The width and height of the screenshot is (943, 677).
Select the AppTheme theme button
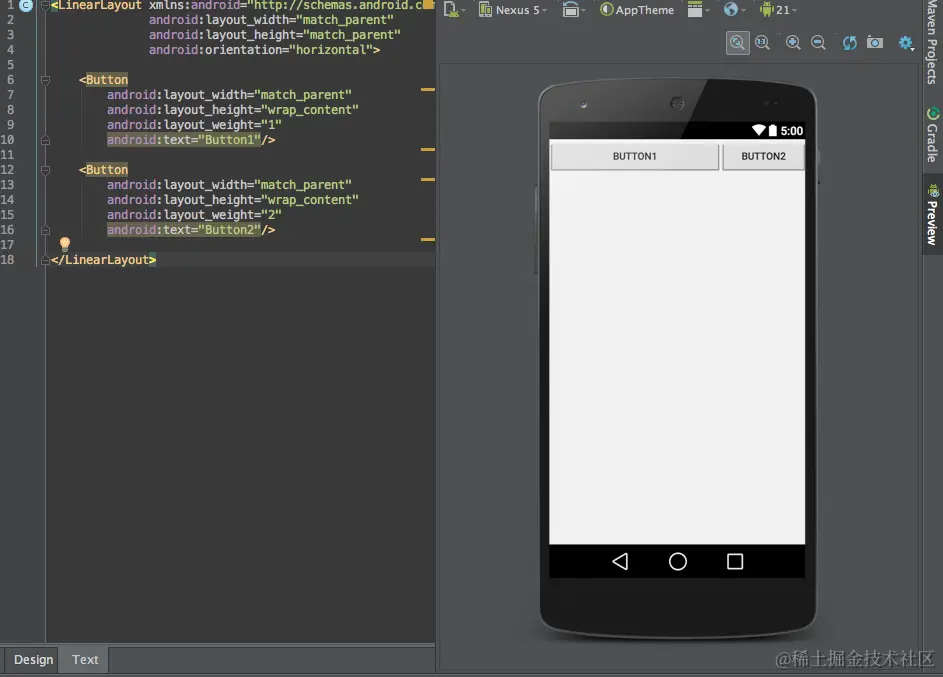pyautogui.click(x=637, y=10)
